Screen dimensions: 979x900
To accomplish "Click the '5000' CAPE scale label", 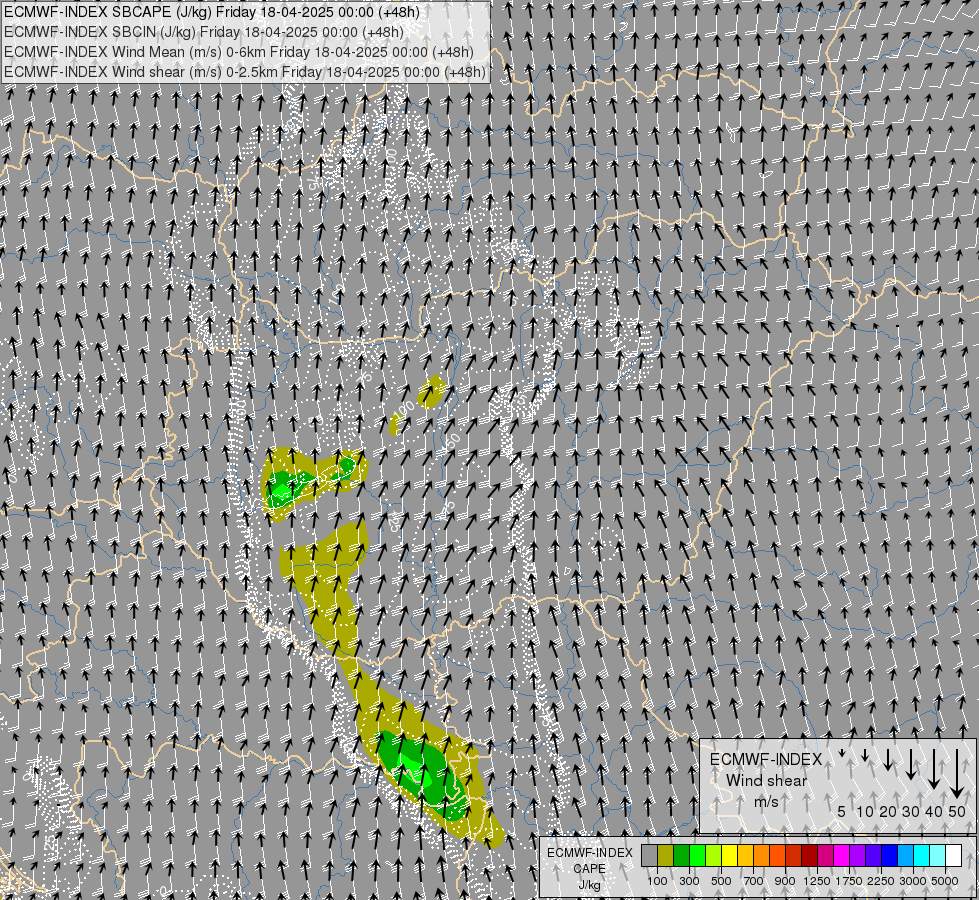I will [945, 881].
